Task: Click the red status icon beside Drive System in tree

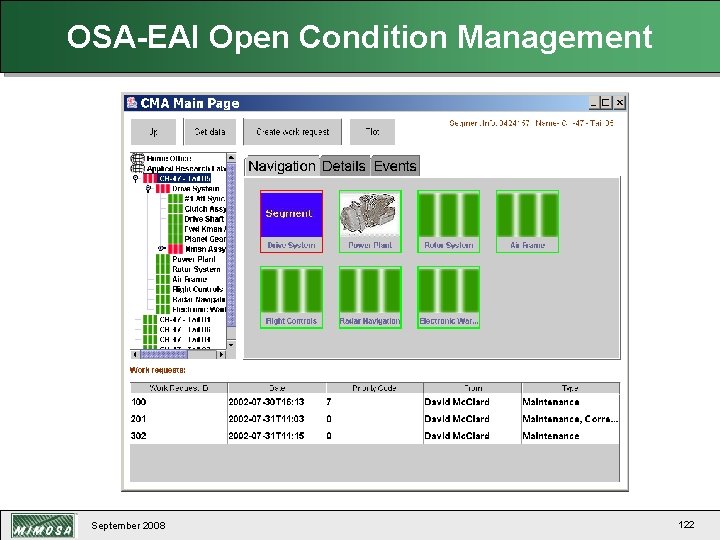Action: pyautogui.click(x=163, y=189)
